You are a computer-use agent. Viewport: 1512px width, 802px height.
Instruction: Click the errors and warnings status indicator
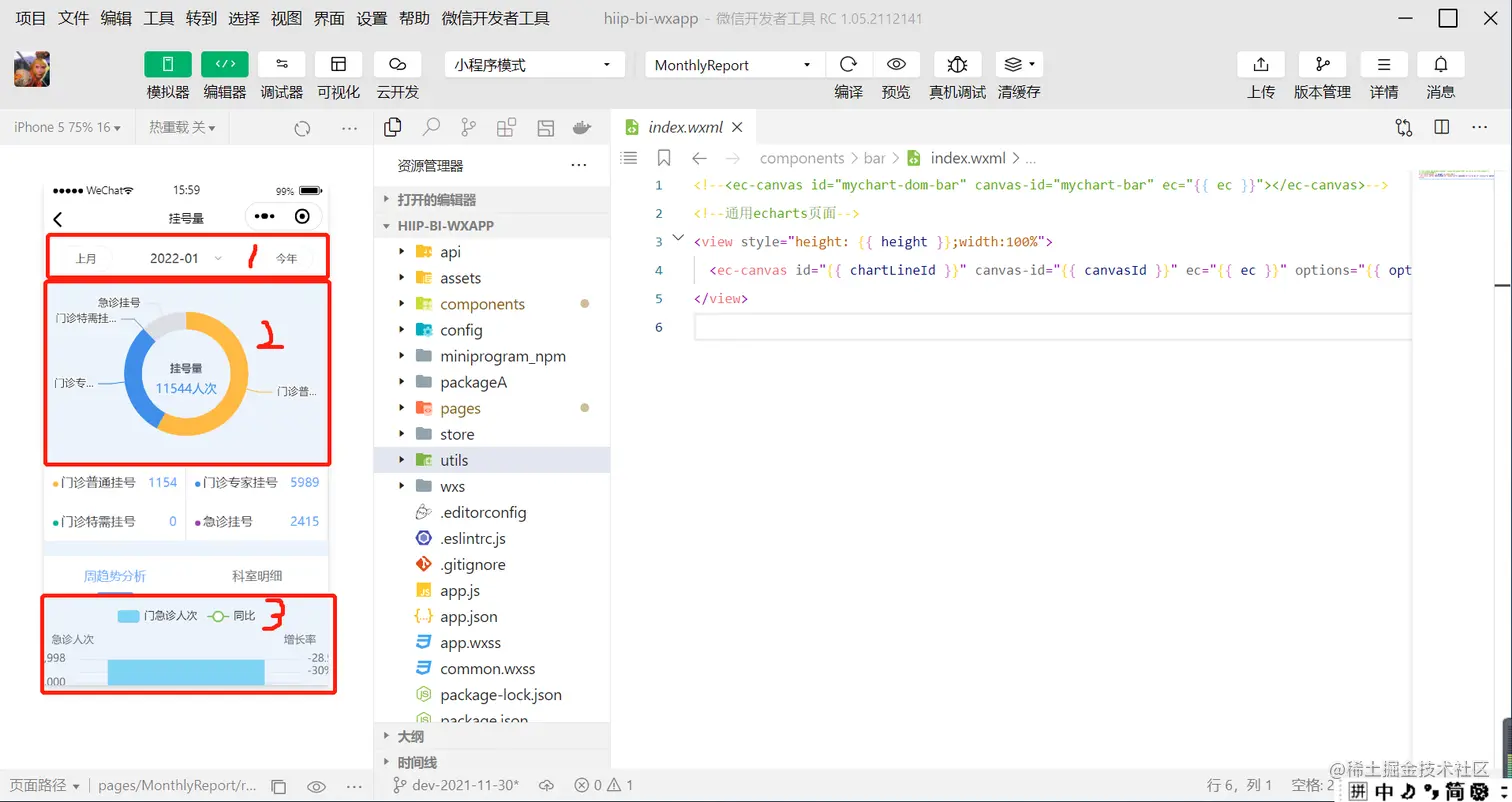(x=603, y=786)
